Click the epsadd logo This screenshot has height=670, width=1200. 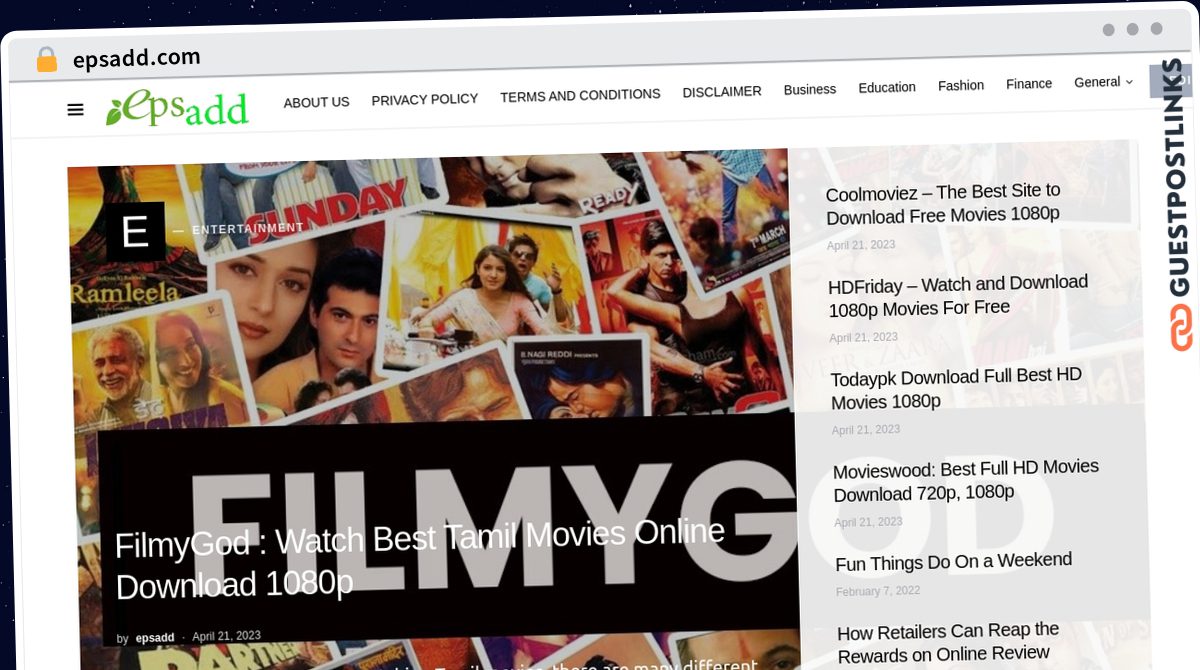(x=177, y=107)
